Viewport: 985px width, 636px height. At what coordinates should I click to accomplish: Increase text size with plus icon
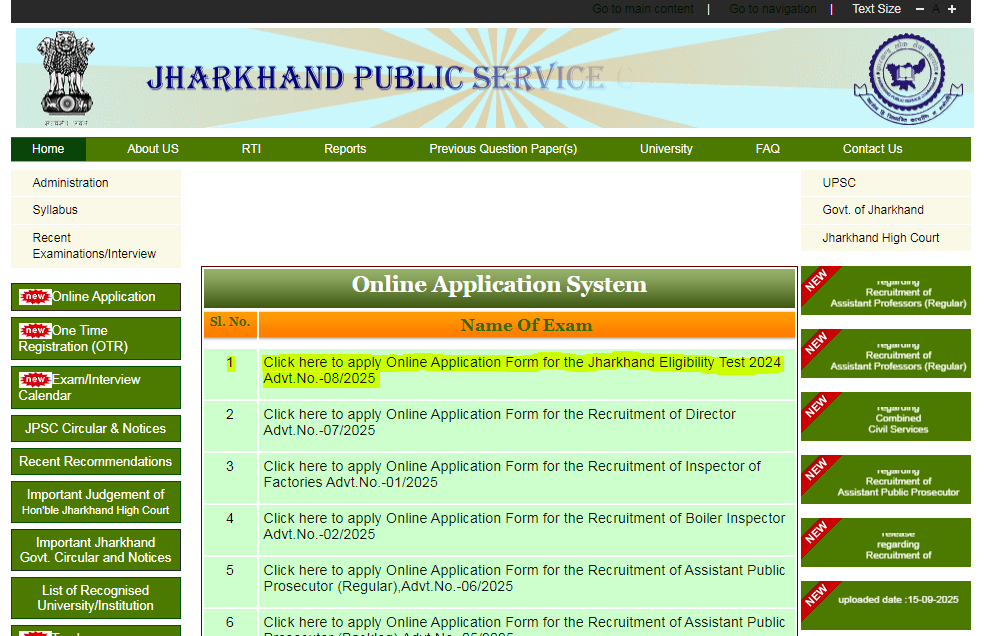(952, 9)
